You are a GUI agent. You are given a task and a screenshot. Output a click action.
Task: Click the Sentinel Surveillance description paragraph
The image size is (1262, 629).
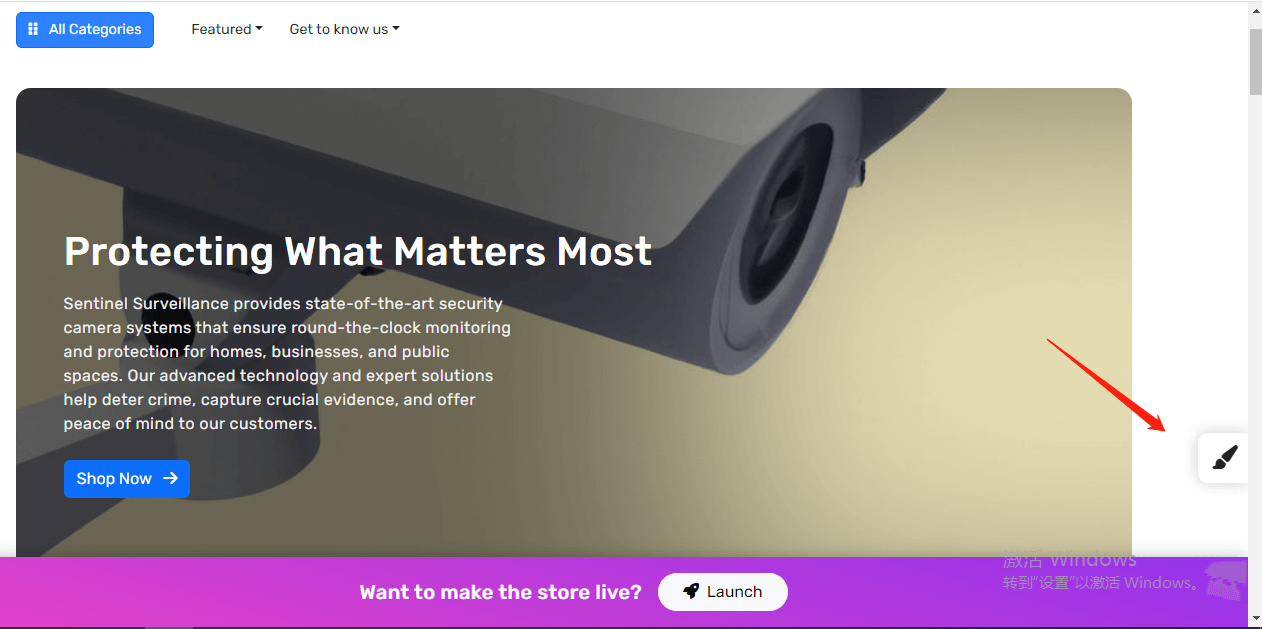[x=288, y=363]
